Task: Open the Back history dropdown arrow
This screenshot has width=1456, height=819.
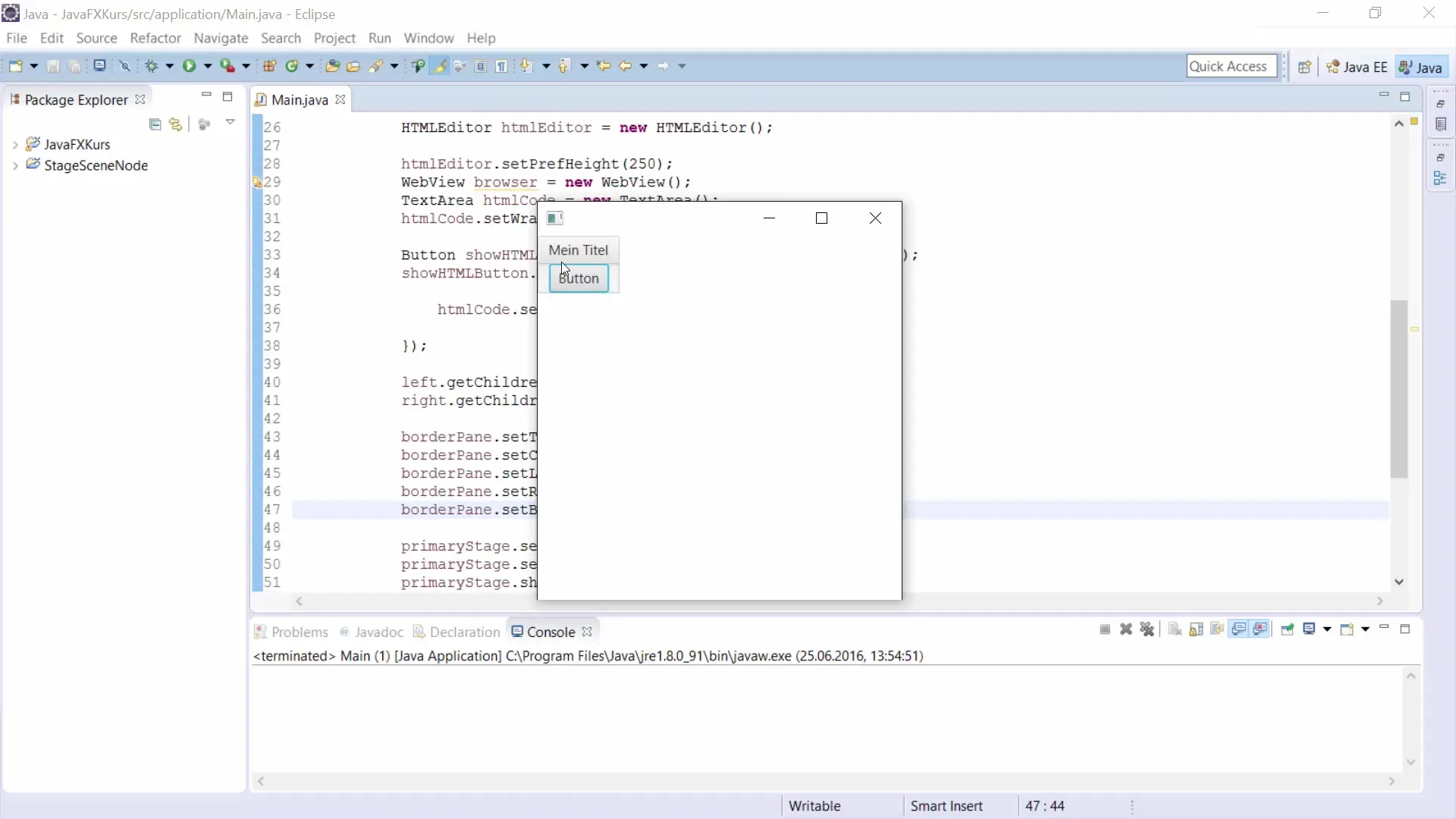Action: click(x=643, y=66)
